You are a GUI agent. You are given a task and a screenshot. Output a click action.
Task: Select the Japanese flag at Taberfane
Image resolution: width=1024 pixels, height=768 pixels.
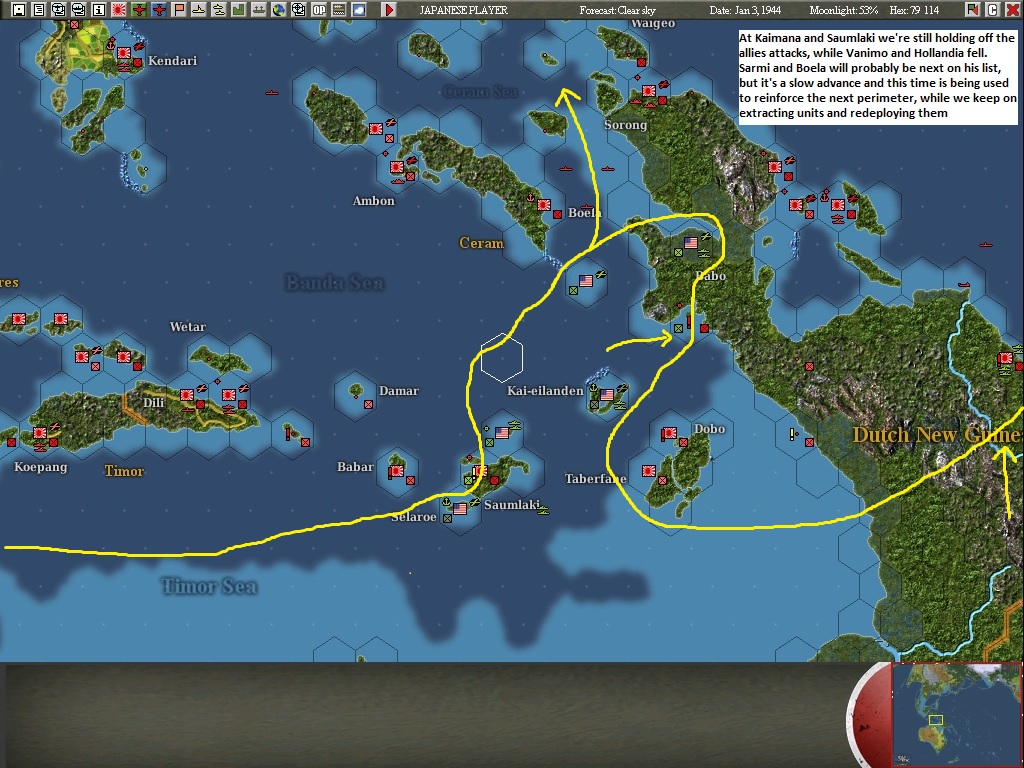tap(648, 470)
